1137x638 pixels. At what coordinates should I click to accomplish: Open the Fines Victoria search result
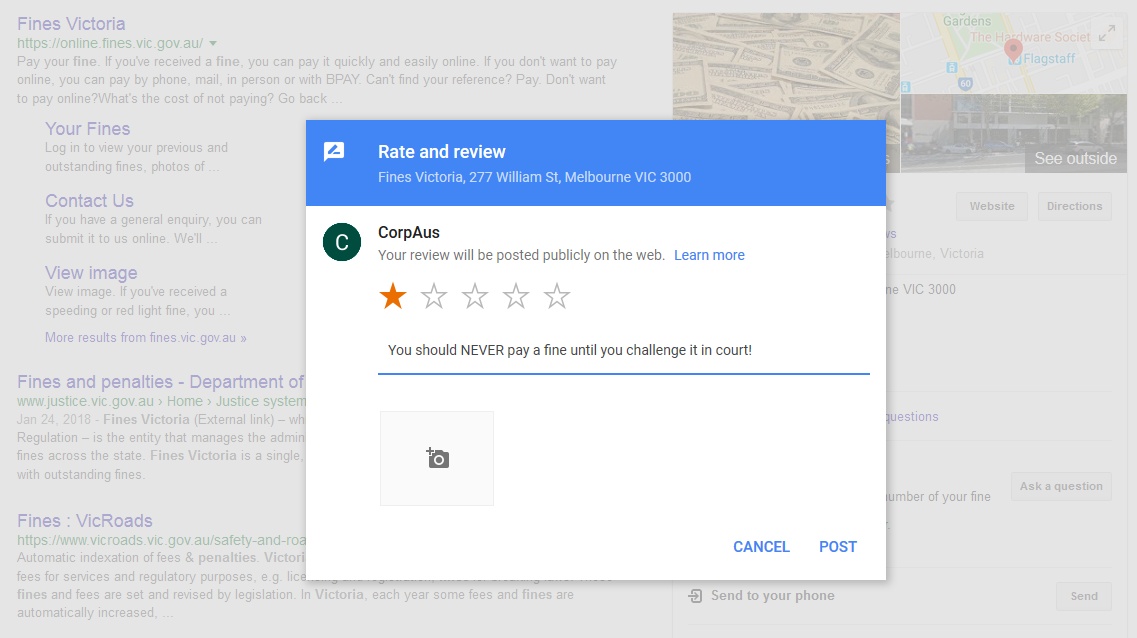(x=71, y=24)
